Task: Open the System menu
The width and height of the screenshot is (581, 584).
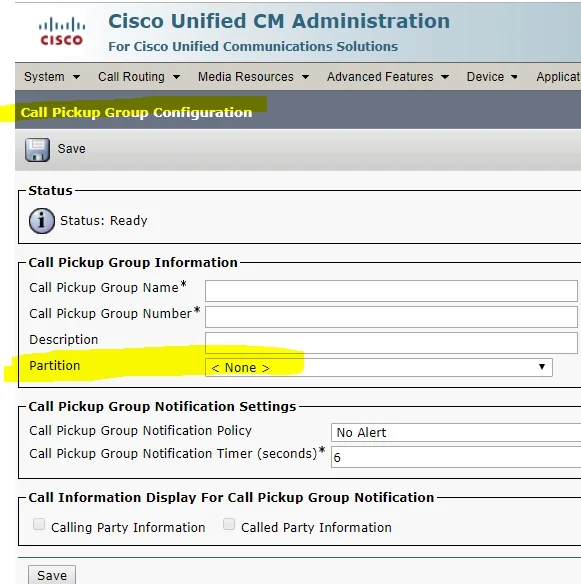Action: [52, 77]
